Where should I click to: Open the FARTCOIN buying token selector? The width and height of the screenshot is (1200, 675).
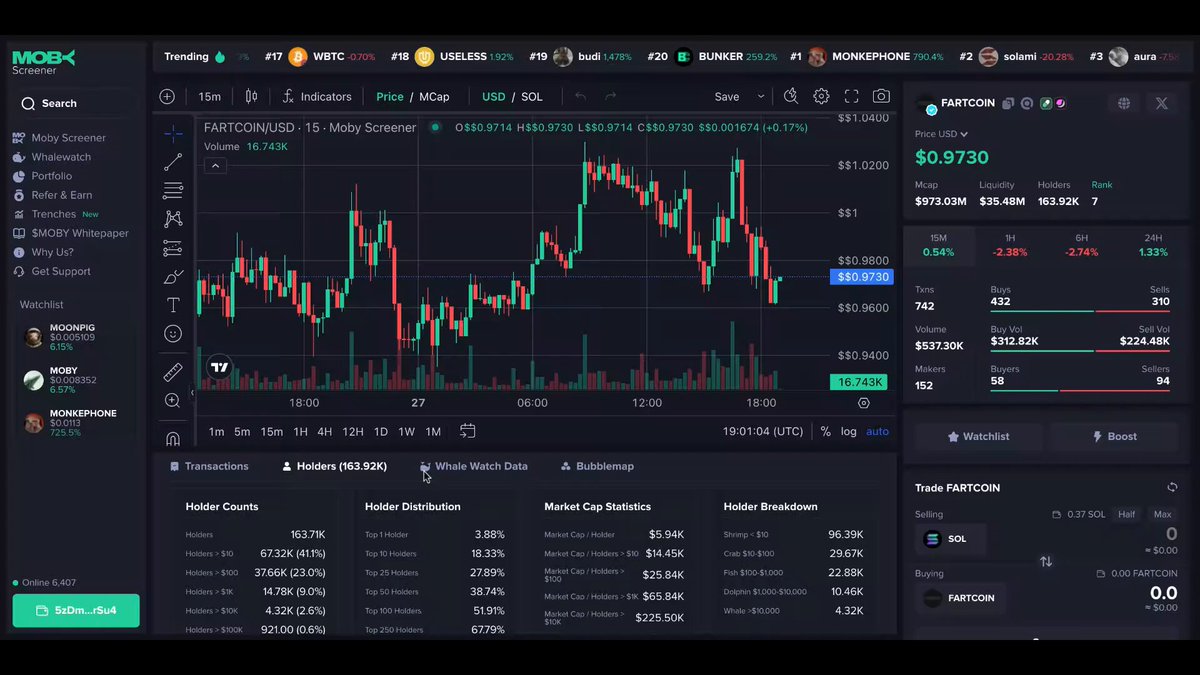[x=960, y=598]
